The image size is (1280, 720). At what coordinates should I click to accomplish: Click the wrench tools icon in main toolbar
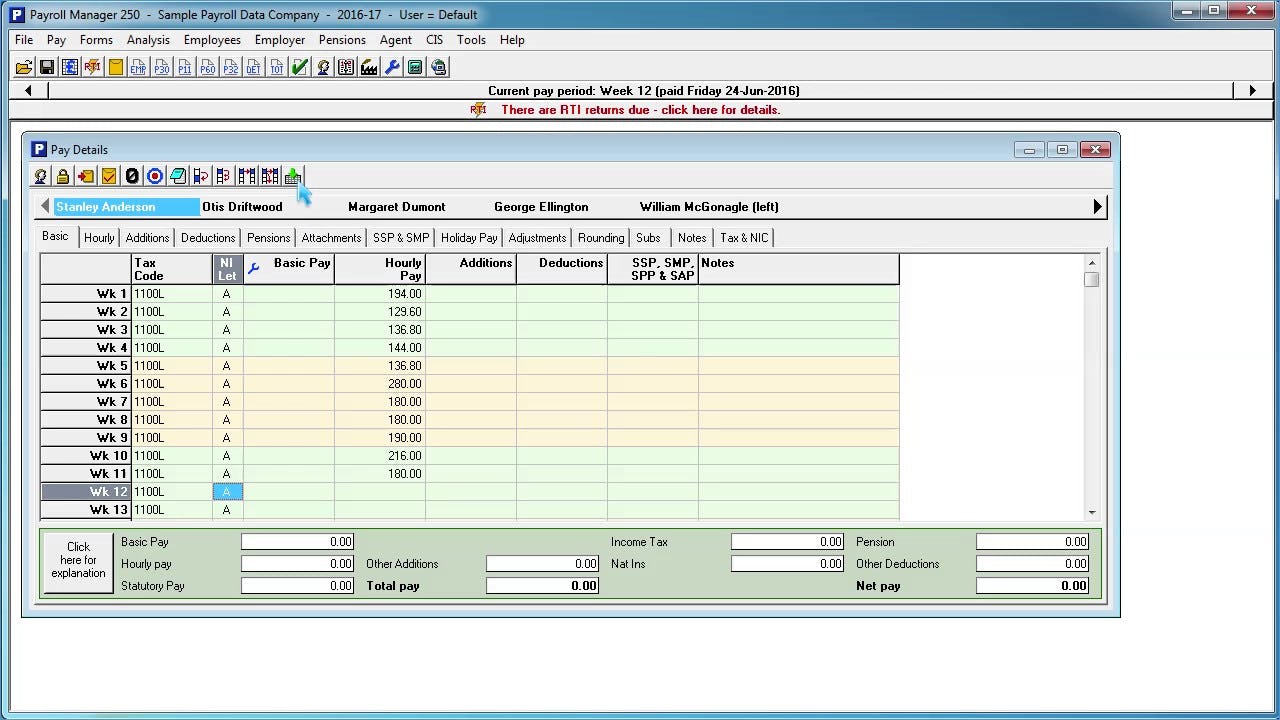click(x=392, y=67)
